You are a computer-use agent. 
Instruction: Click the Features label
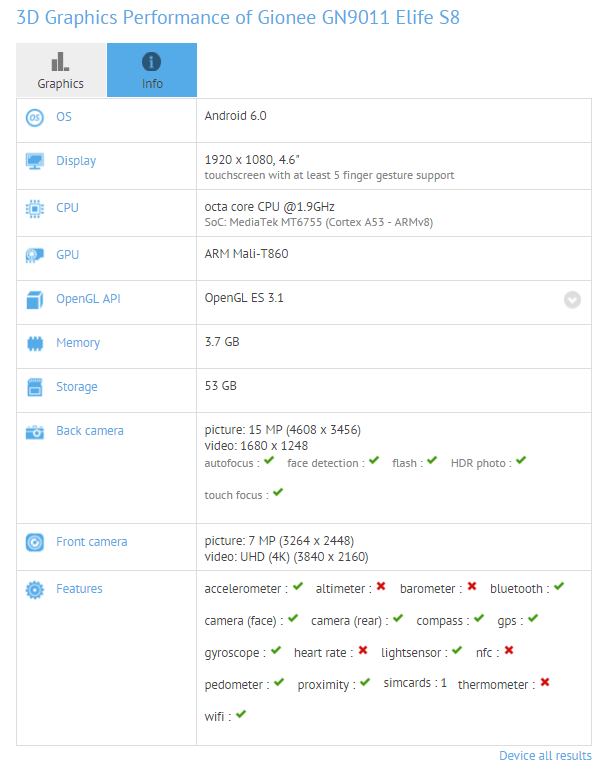click(x=79, y=589)
